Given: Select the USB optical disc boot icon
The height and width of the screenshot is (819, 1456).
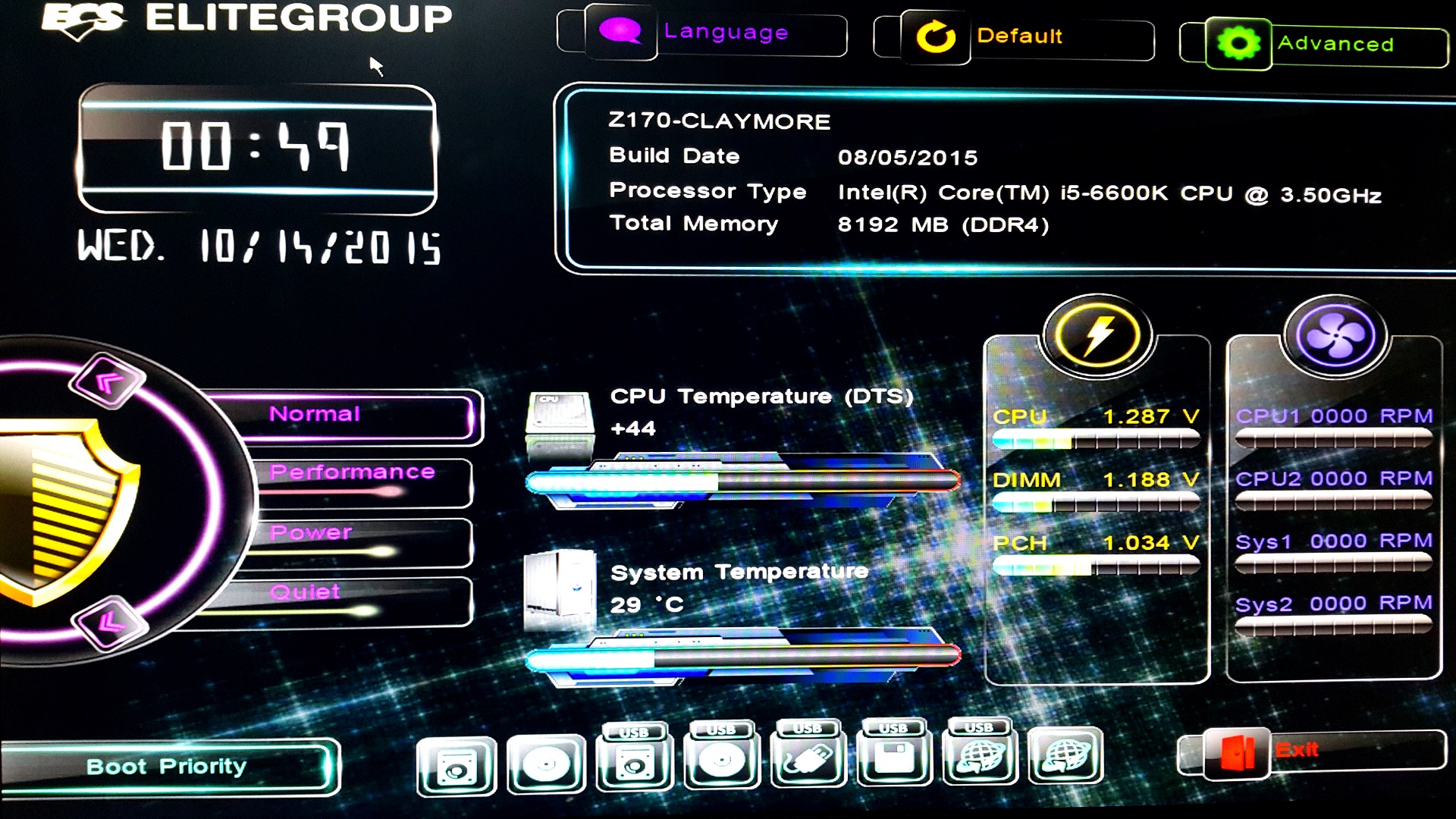Looking at the screenshot, I should pyautogui.click(x=722, y=756).
